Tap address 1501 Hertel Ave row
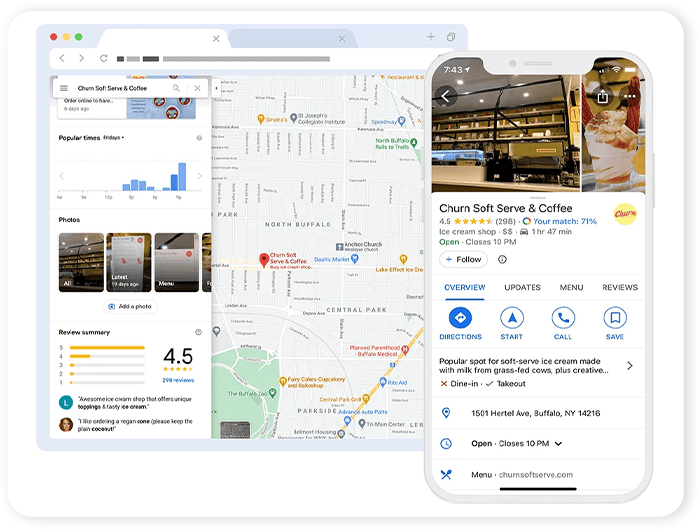Screen dimensions: 700x530 [538, 413]
